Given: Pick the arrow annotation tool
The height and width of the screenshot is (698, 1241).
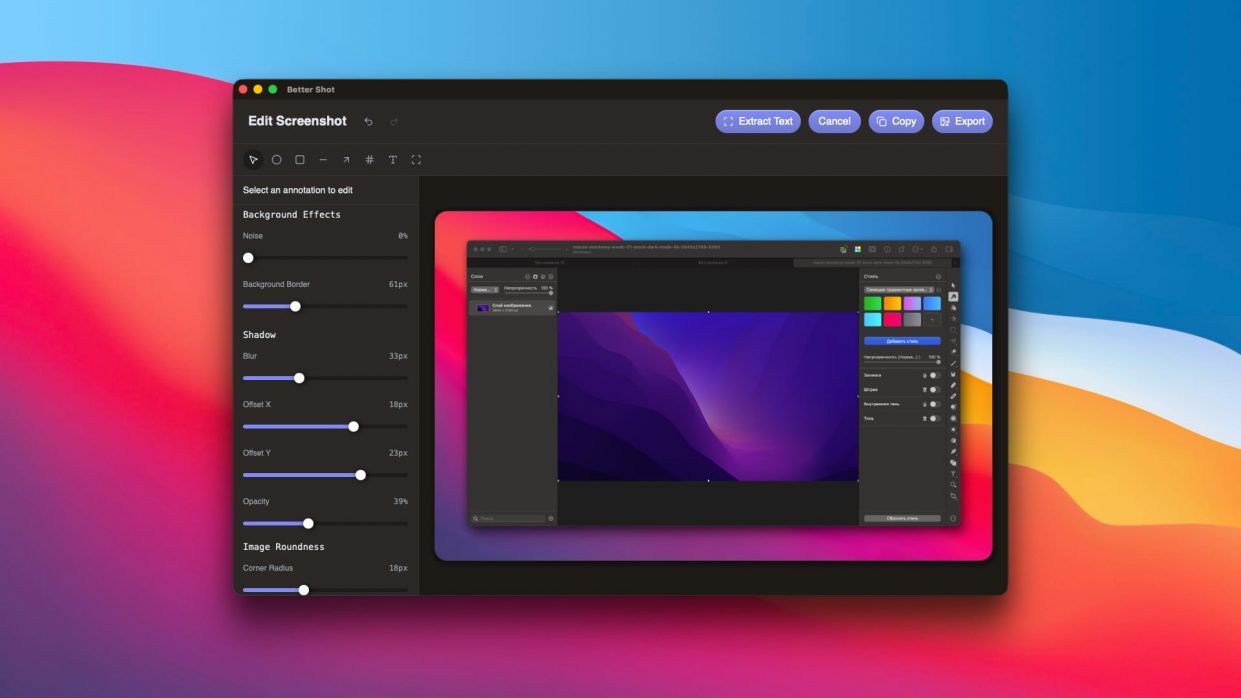Looking at the screenshot, I should pyautogui.click(x=346, y=160).
